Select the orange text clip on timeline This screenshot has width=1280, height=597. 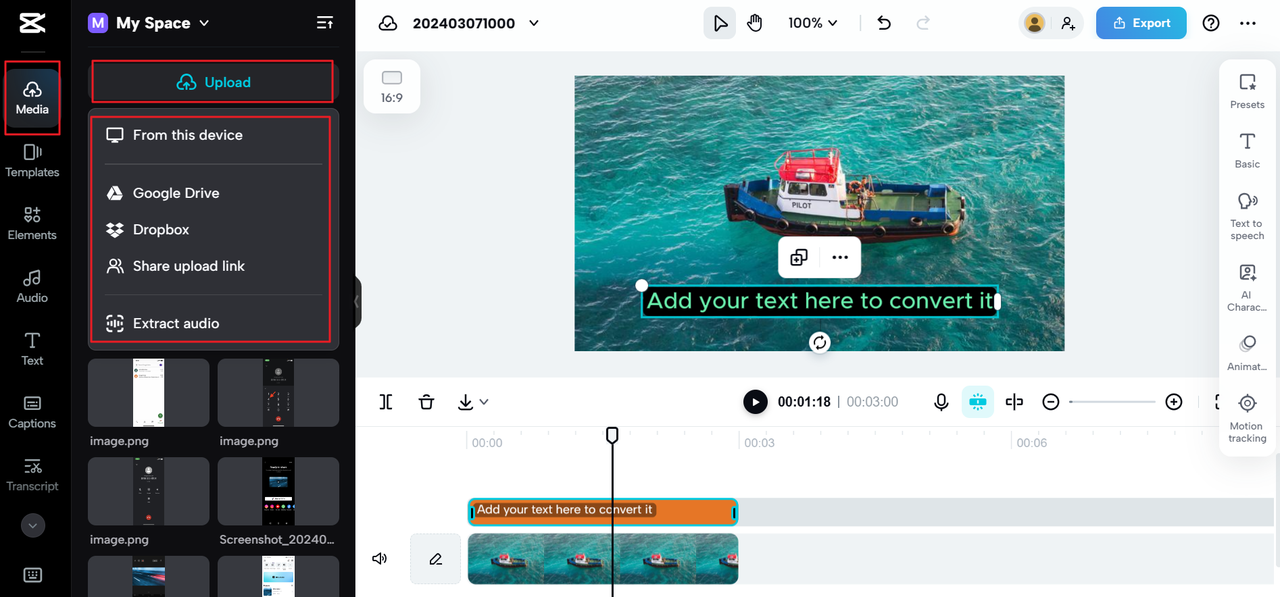[603, 512]
